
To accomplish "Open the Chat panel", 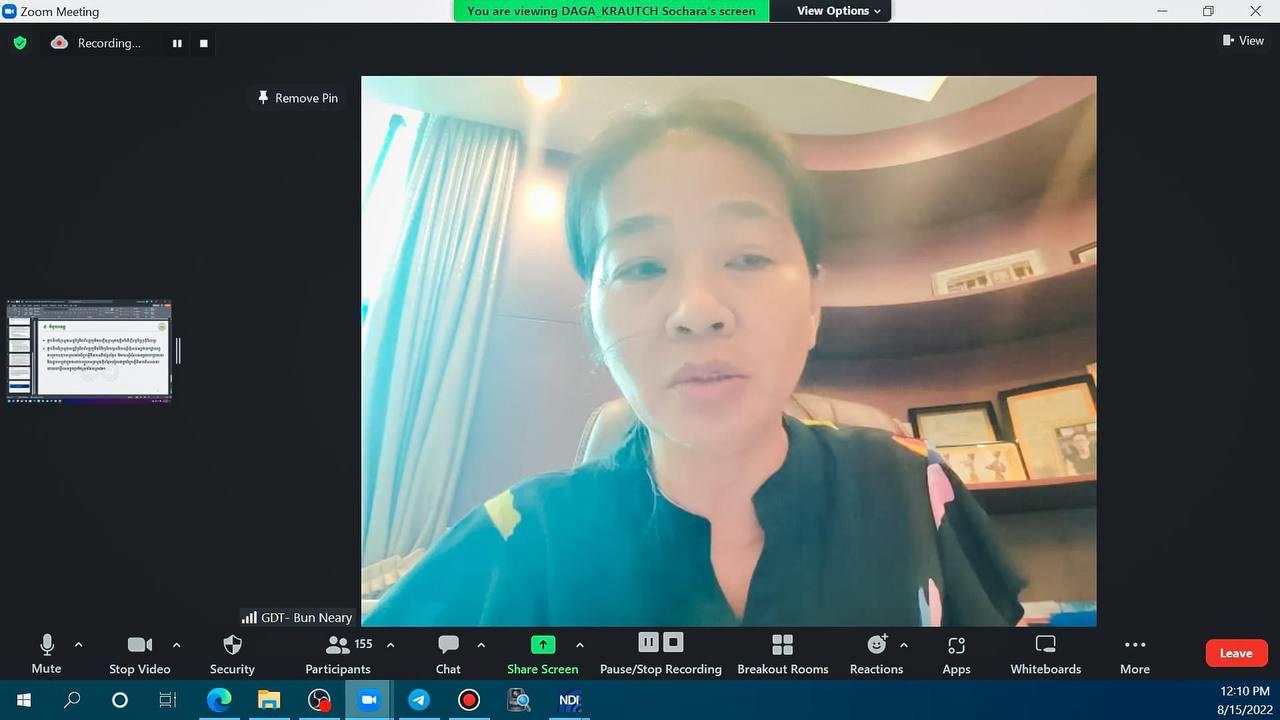I will [448, 654].
